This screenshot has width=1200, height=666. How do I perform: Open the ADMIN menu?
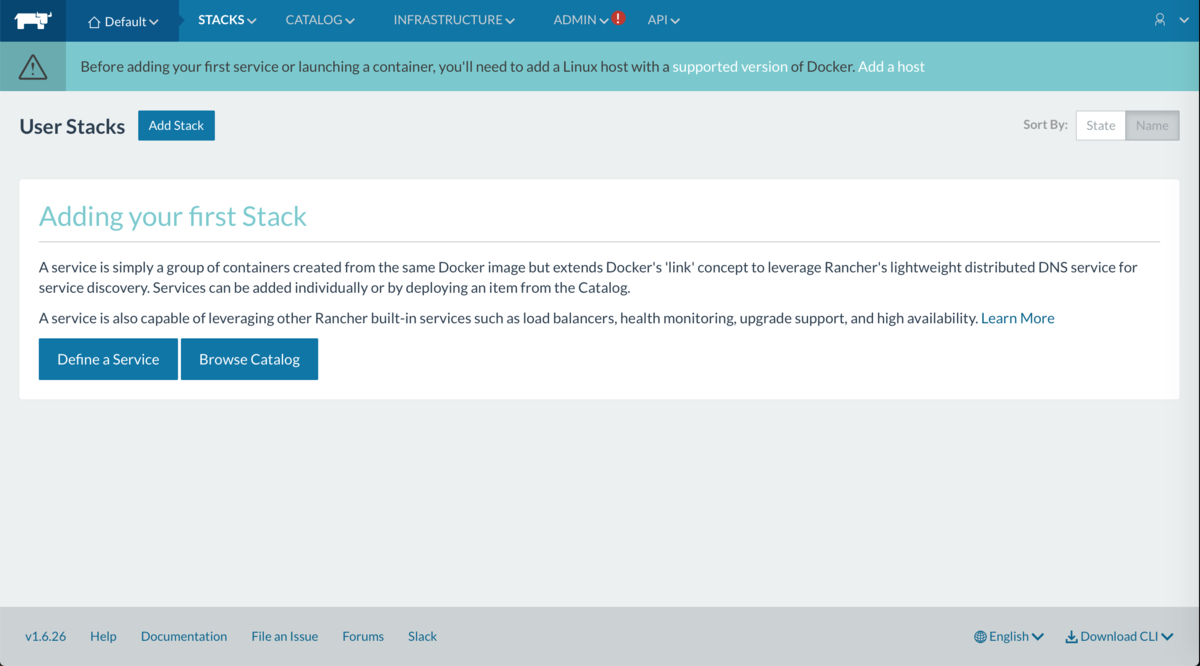581,20
